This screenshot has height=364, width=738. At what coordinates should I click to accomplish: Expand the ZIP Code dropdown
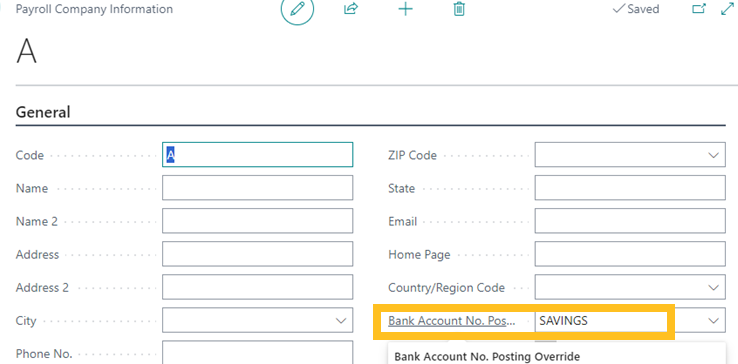pos(714,155)
